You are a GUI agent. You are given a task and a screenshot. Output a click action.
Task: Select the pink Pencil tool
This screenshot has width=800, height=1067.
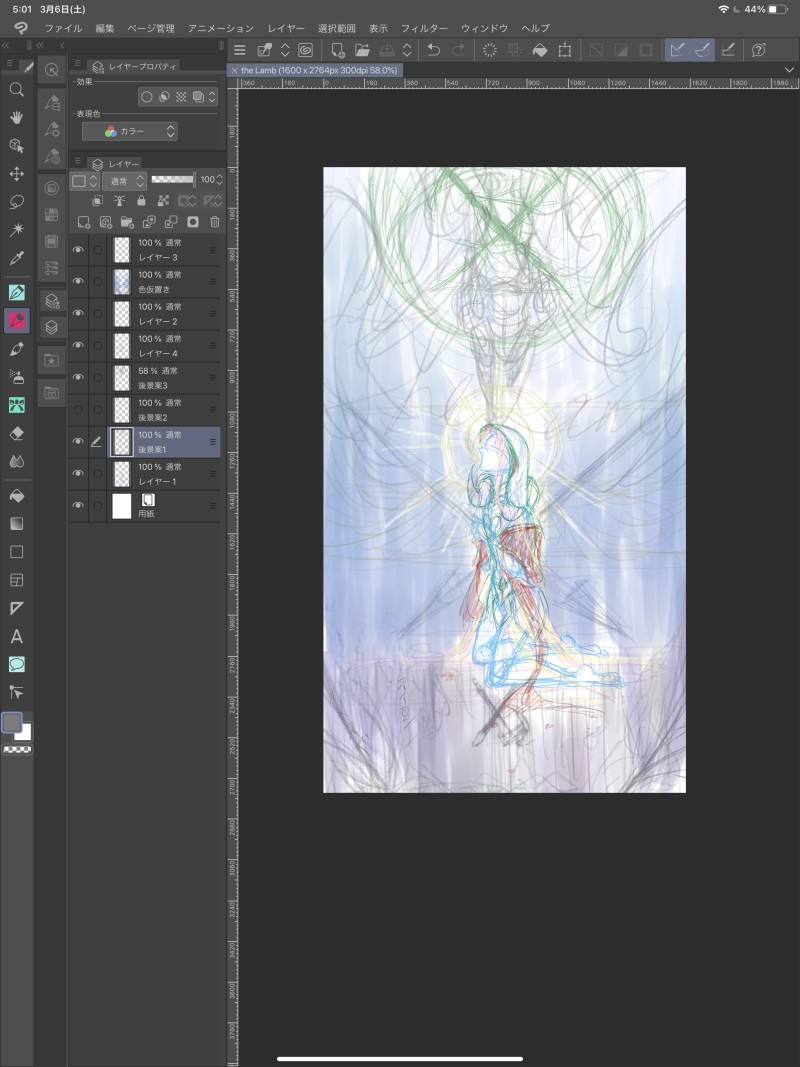(x=16, y=321)
